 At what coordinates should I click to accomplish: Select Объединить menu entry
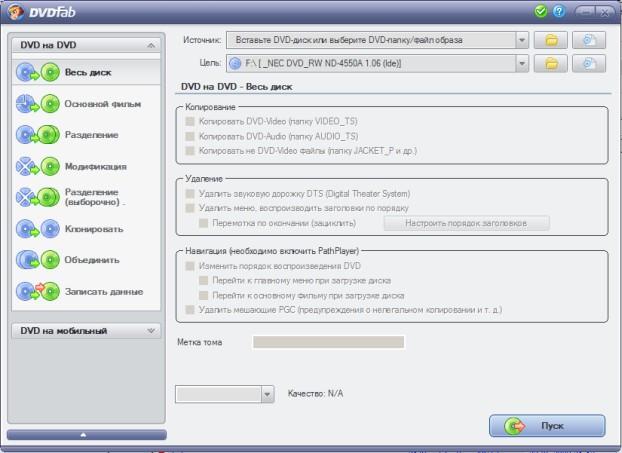point(86,260)
